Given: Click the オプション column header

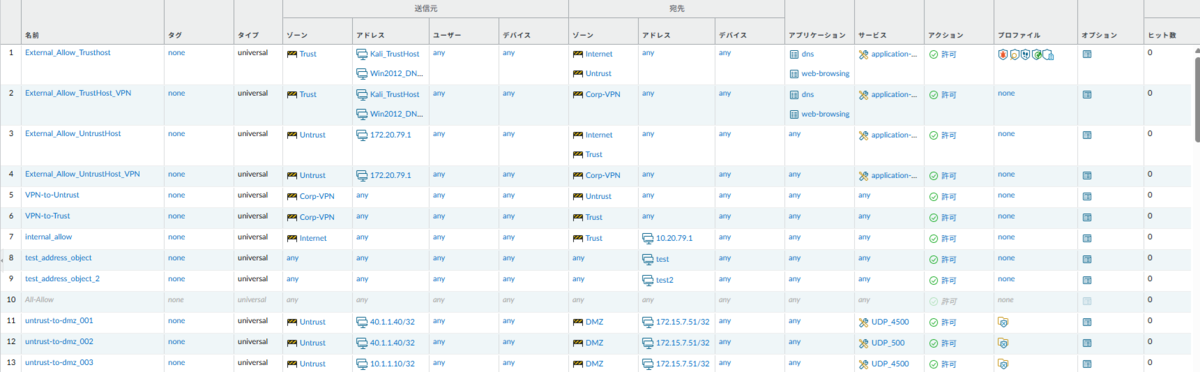Looking at the screenshot, I should point(1099,34).
